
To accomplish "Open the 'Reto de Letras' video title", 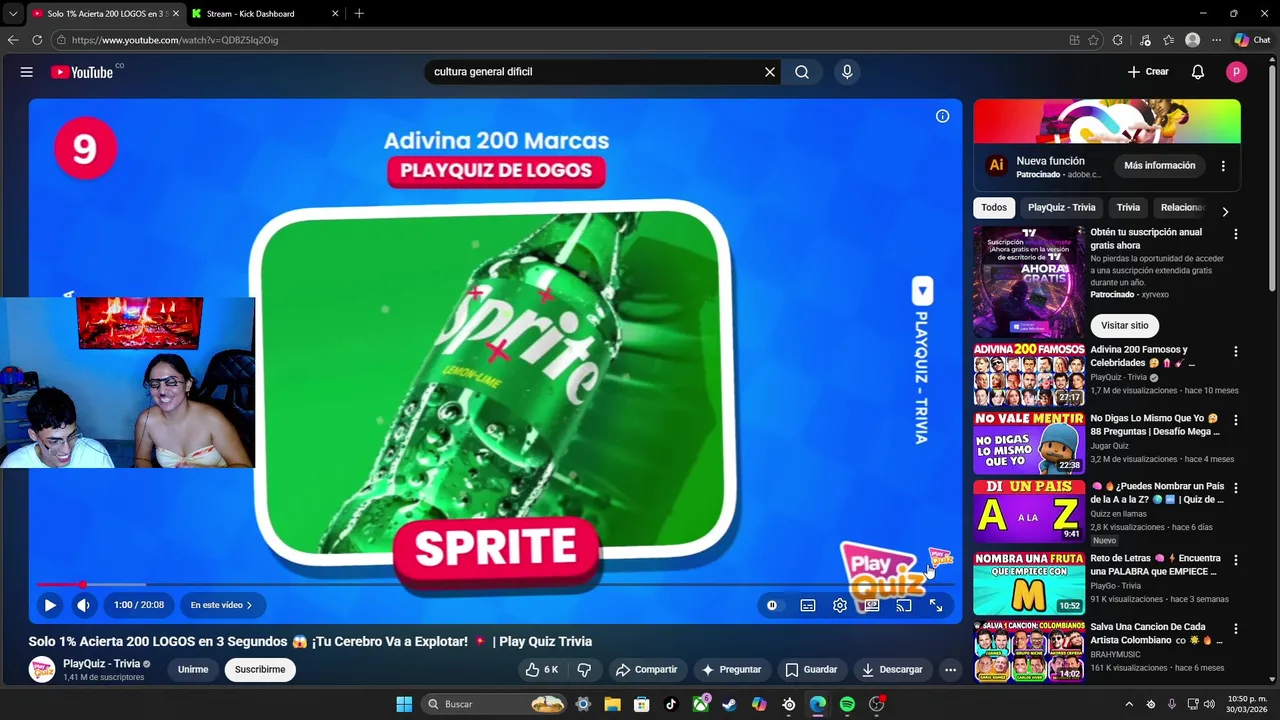I will tap(1155, 565).
